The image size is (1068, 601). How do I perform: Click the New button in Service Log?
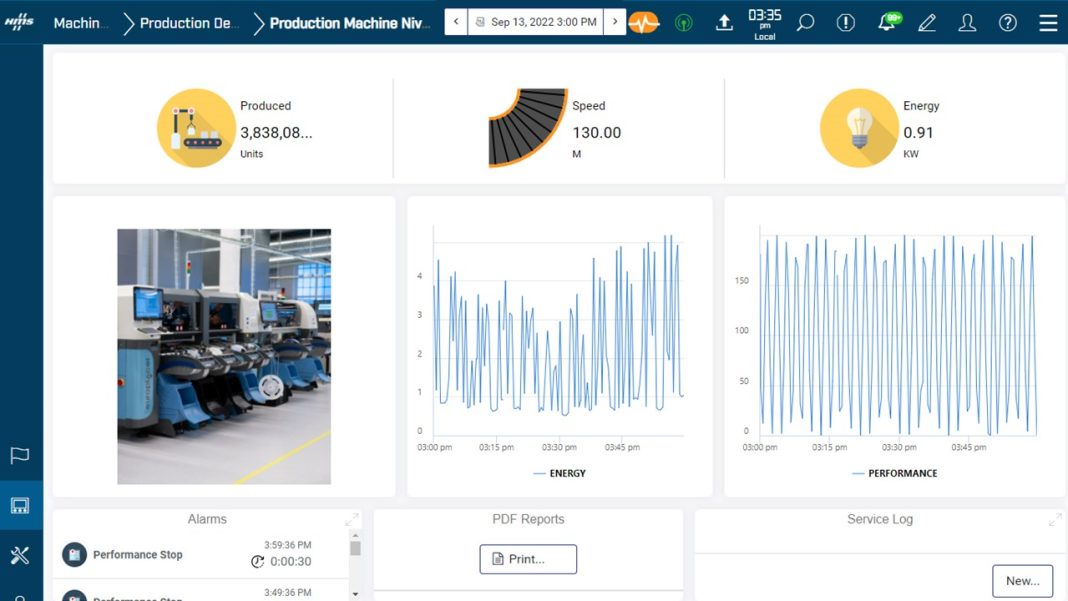(x=1022, y=580)
